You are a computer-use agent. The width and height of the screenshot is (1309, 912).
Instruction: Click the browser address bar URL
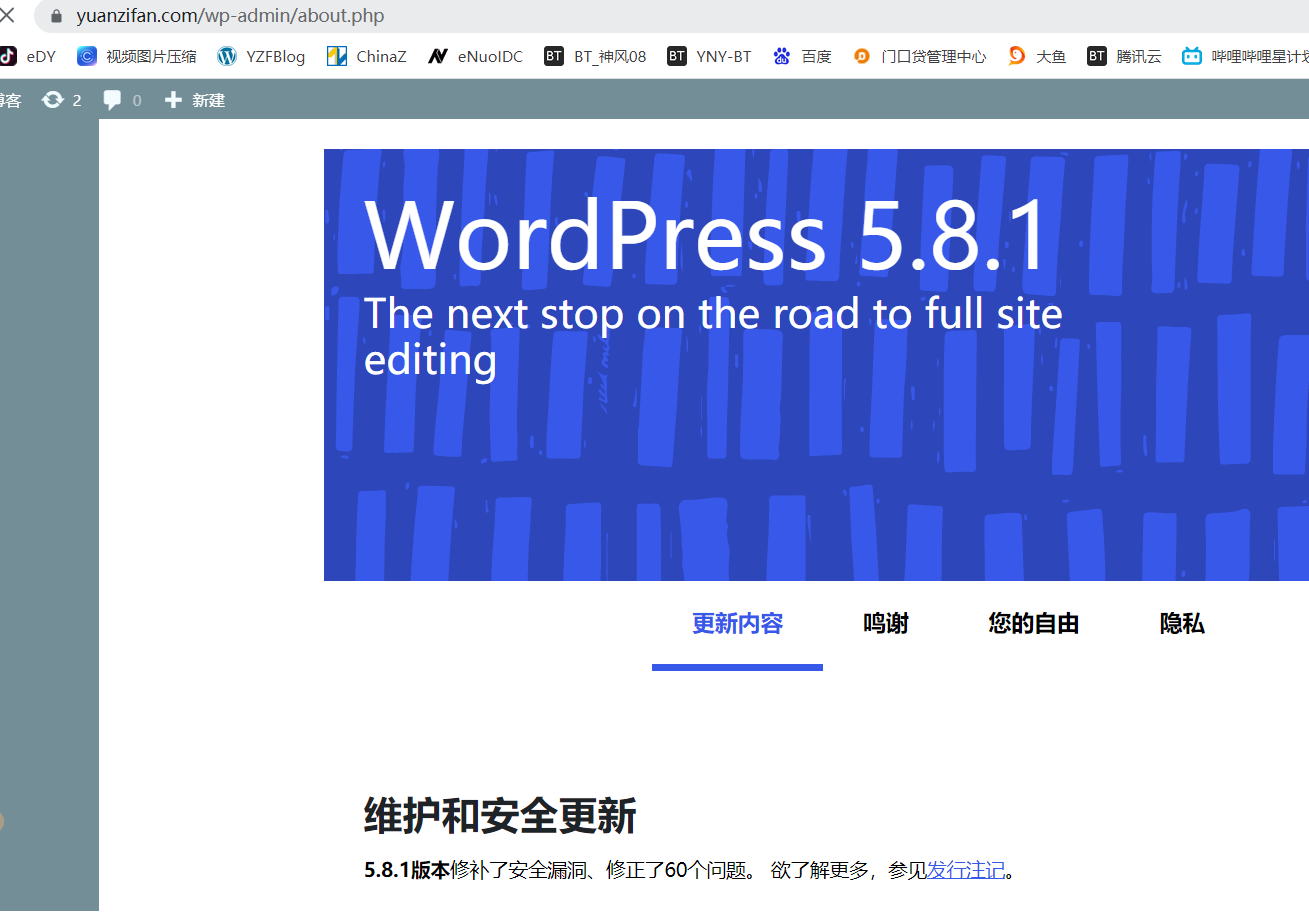[x=230, y=16]
